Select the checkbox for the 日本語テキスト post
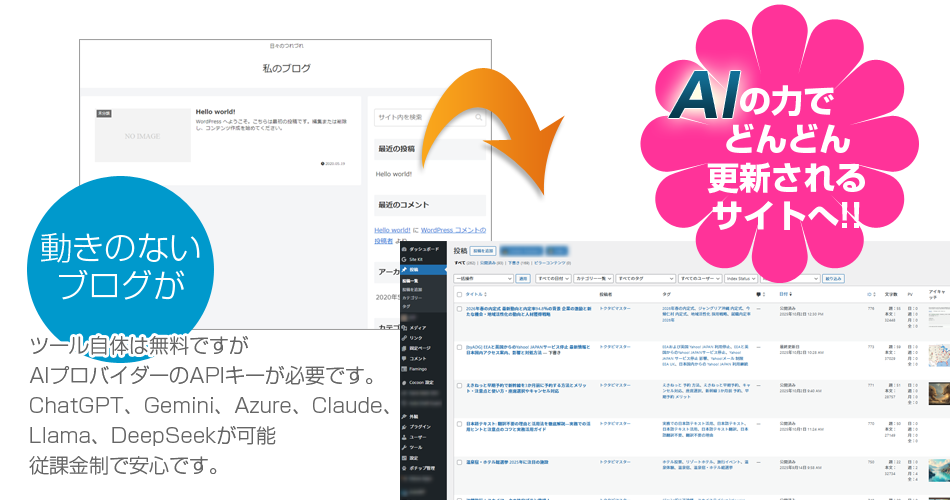Image resolution: width=950 pixels, height=500 pixels. click(x=459, y=424)
